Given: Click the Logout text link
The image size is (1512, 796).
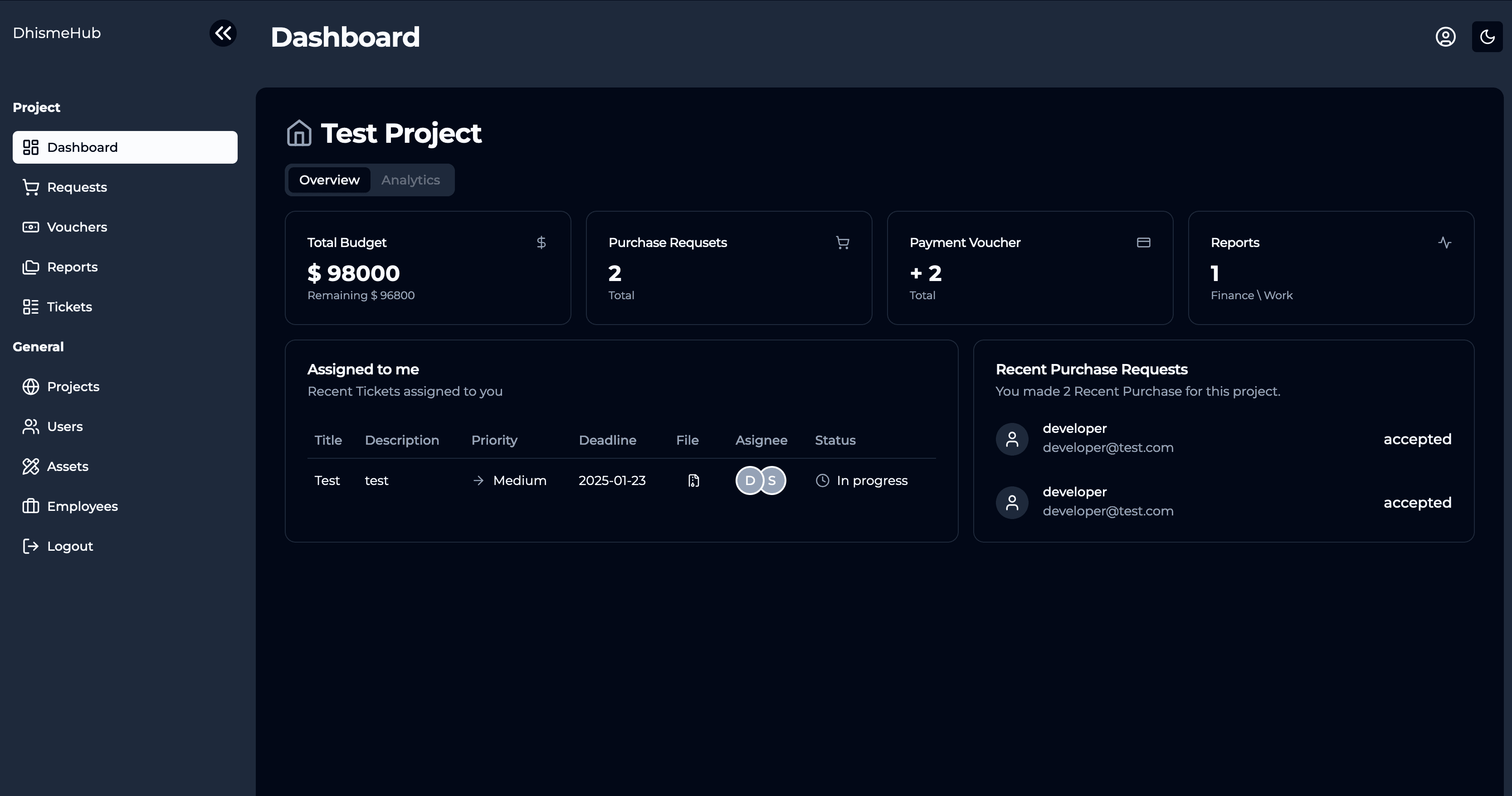Looking at the screenshot, I should (x=70, y=546).
